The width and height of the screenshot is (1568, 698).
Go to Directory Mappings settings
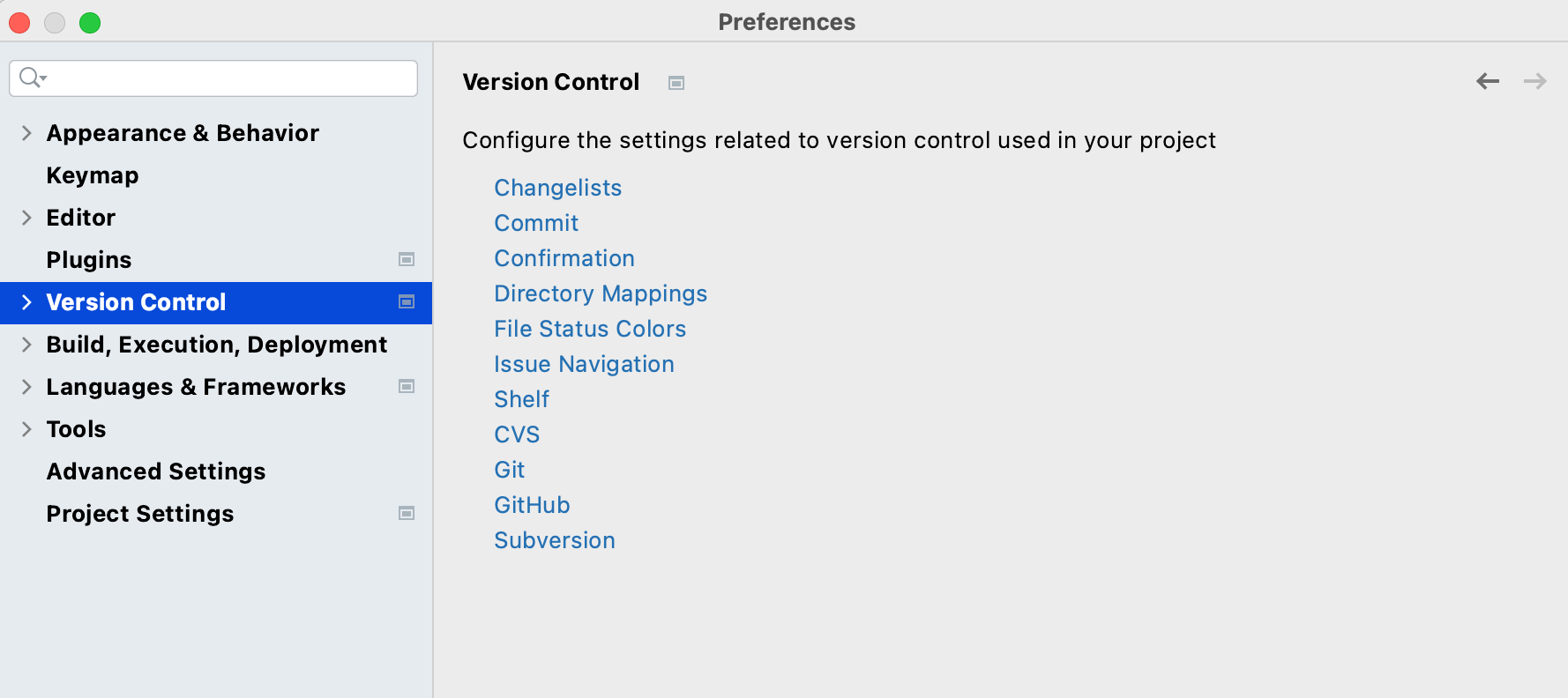(x=601, y=293)
